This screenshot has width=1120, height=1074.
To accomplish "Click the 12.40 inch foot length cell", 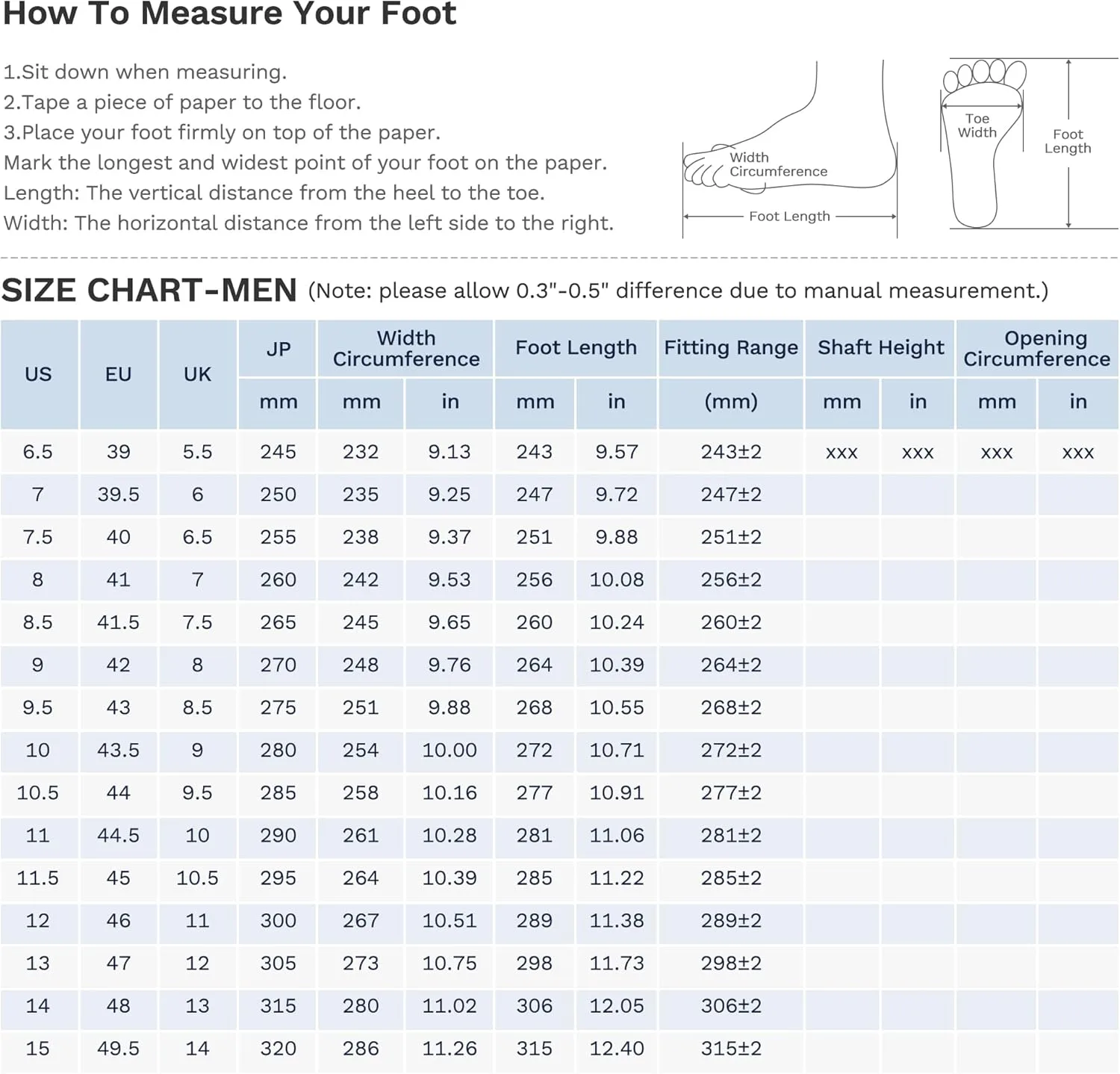I will coord(616,1049).
